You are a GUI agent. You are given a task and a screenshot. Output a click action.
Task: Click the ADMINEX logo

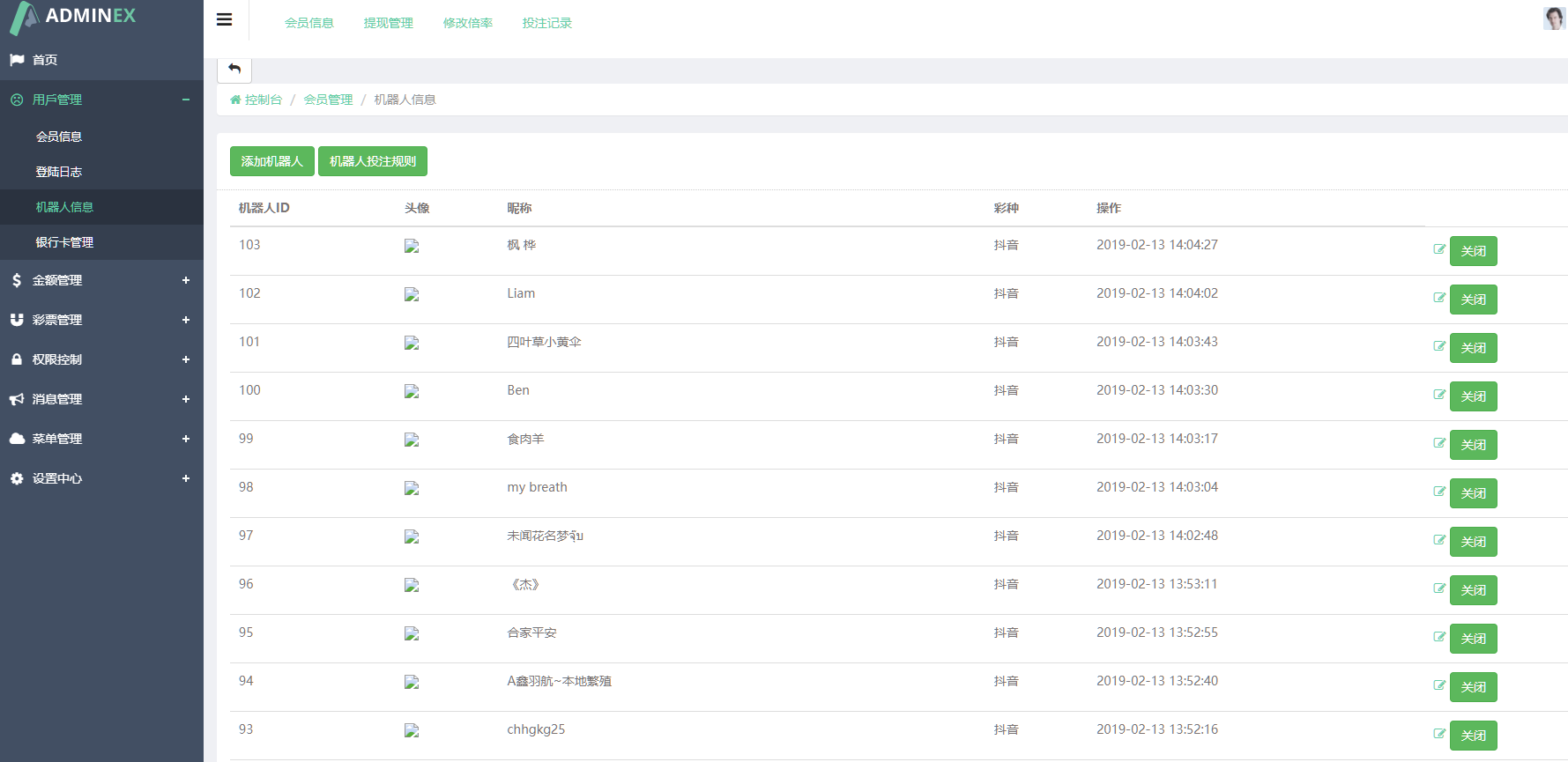tap(73, 17)
